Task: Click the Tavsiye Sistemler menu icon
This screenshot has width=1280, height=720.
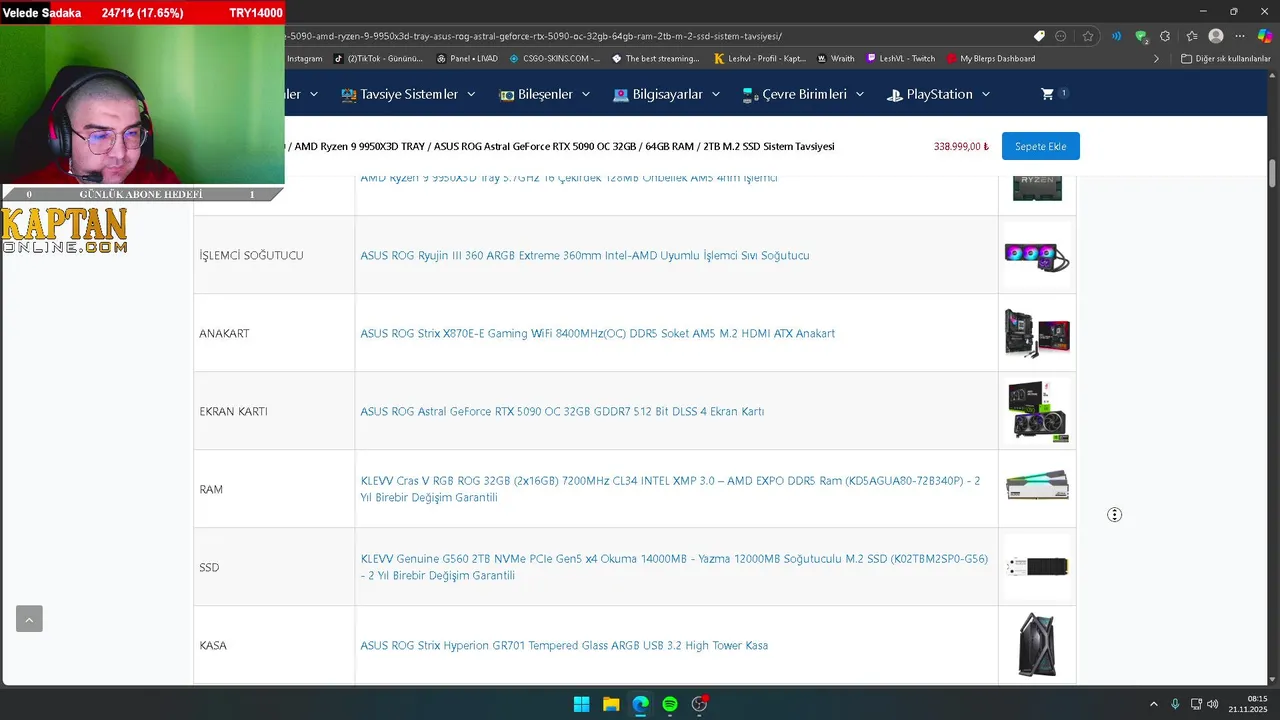Action: point(348,95)
